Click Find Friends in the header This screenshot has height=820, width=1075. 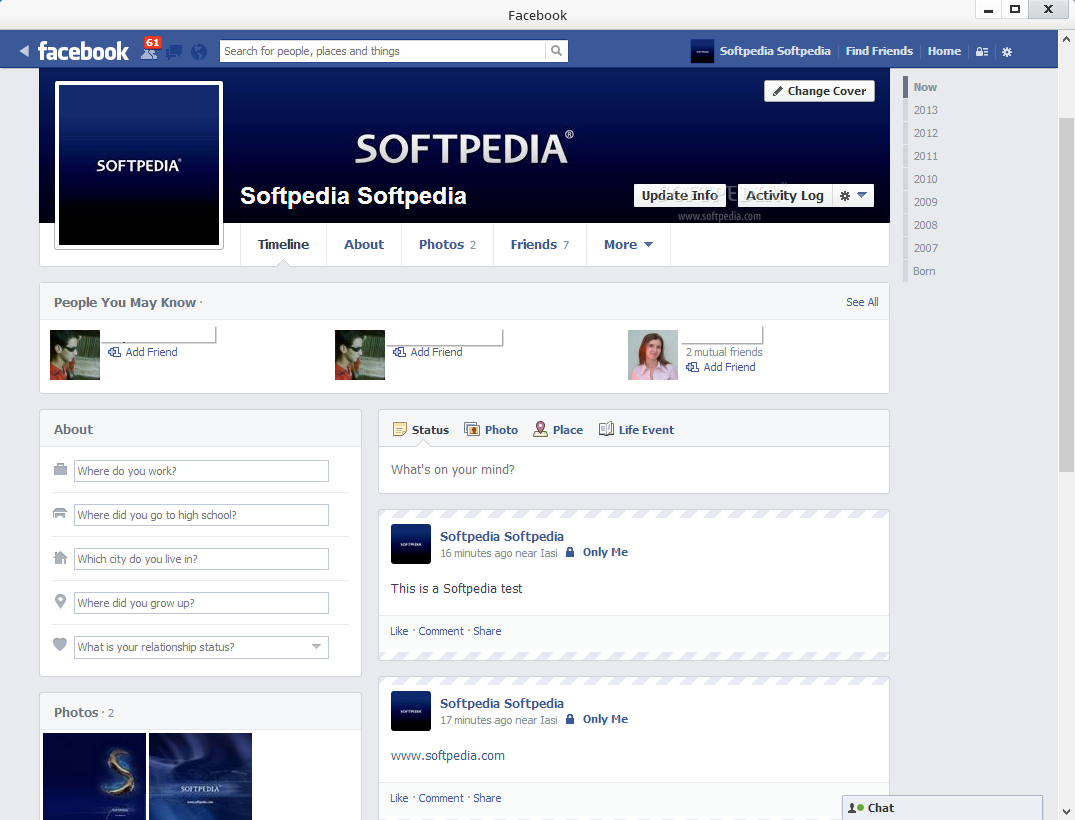879,51
